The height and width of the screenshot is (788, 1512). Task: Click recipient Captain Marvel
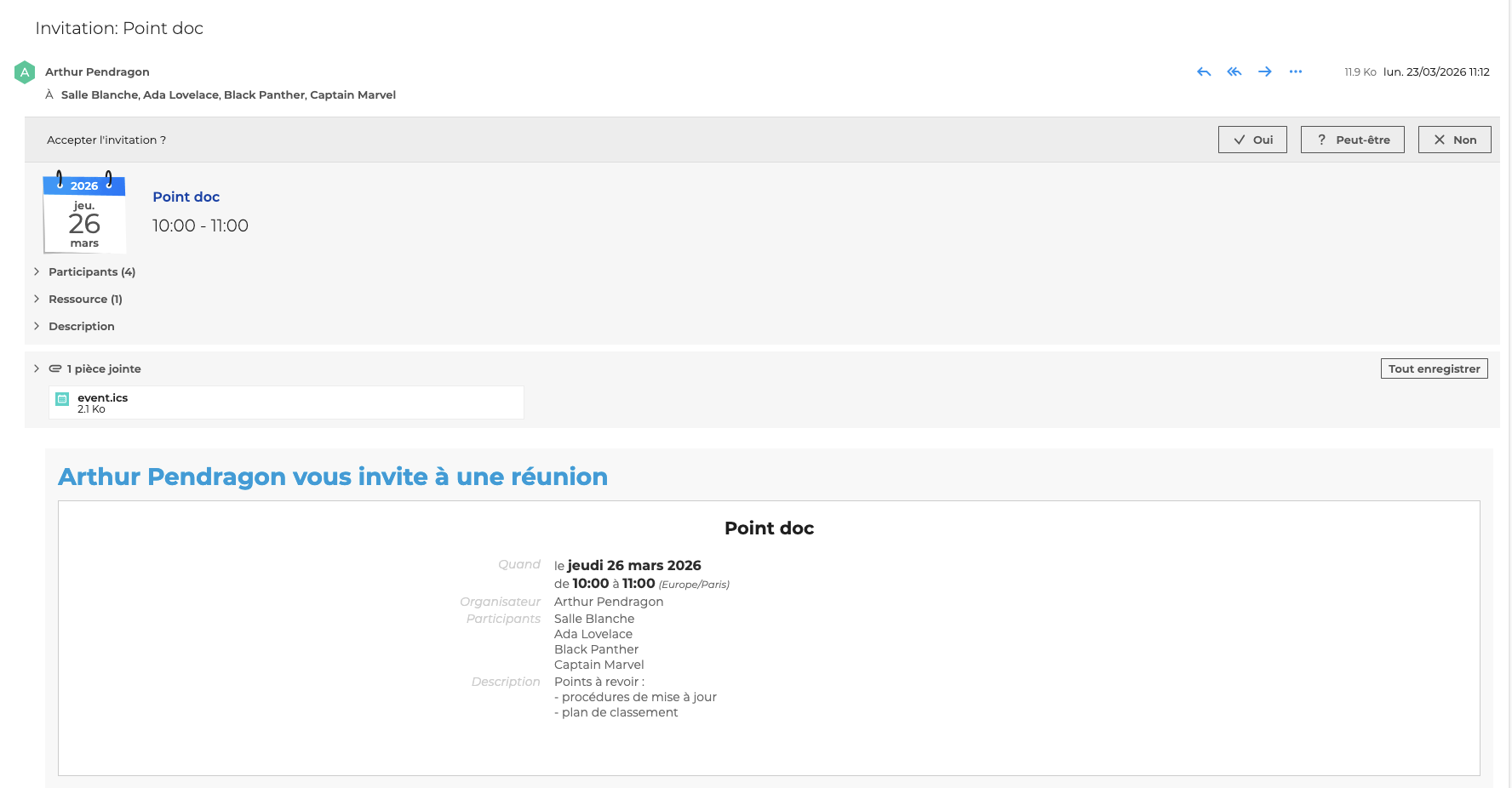pos(352,95)
